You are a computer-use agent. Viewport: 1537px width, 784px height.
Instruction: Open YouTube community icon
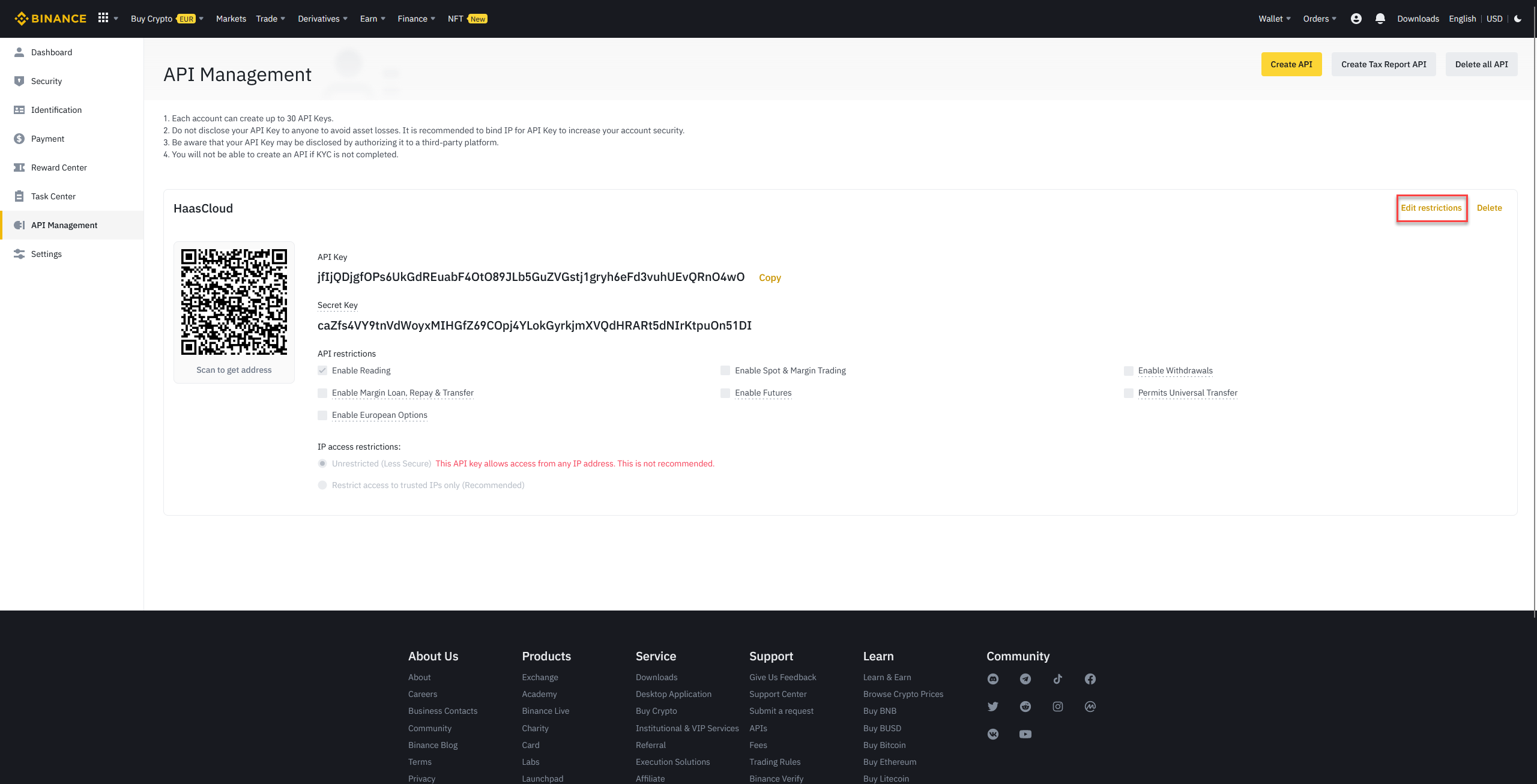pos(1025,734)
